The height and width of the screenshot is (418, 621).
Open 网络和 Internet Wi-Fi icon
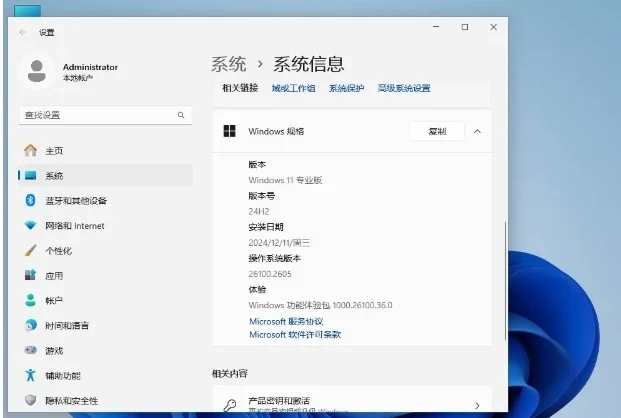[30, 225]
